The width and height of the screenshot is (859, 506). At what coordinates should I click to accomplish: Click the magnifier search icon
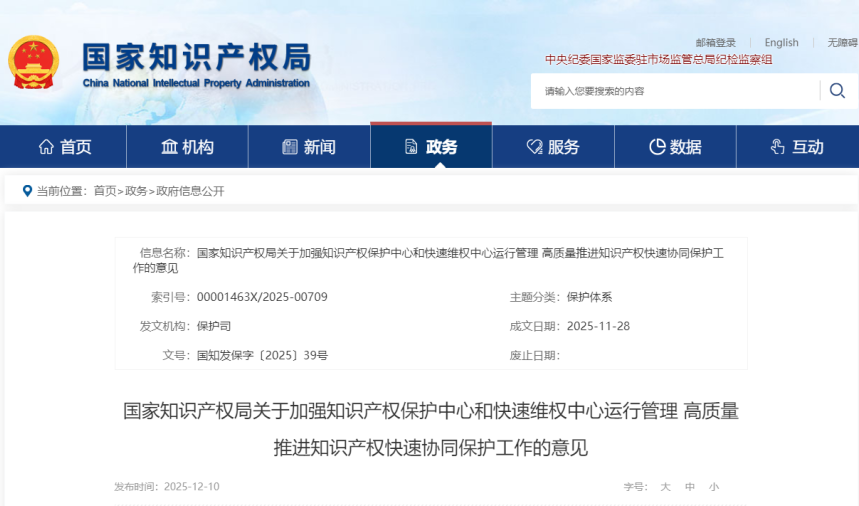click(837, 90)
